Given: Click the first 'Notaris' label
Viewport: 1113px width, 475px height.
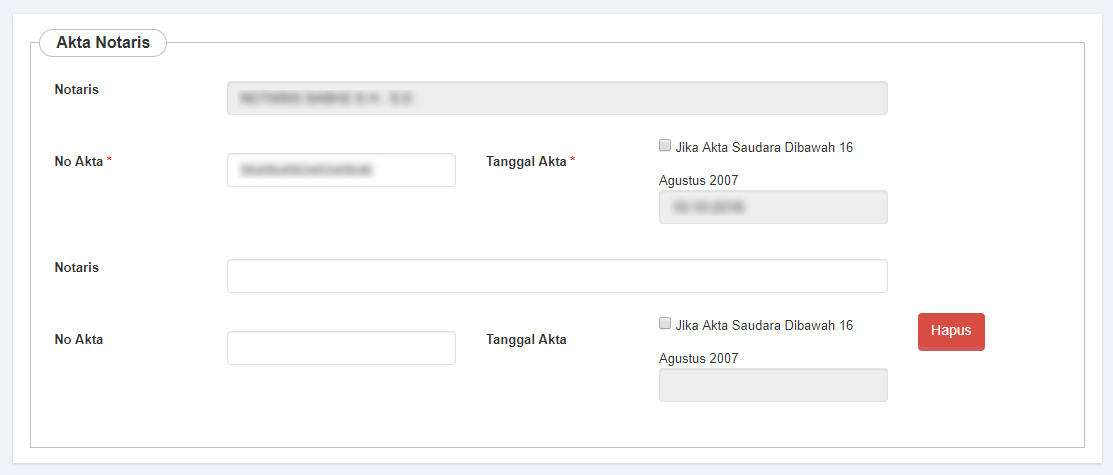Looking at the screenshot, I should (x=76, y=90).
